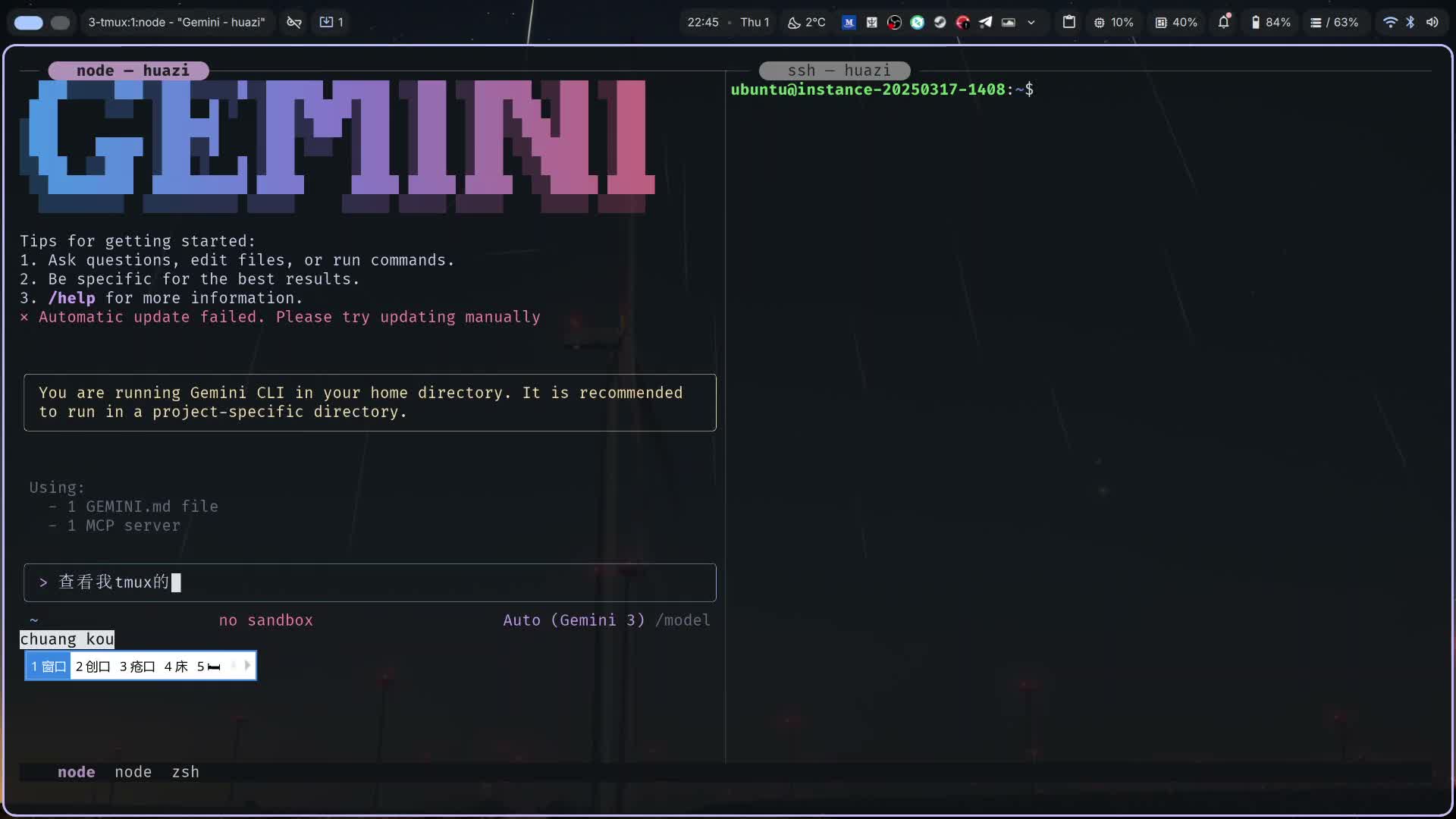Go to next IME candidate page arrow
Screen dimensions: 1456x819
247,666
